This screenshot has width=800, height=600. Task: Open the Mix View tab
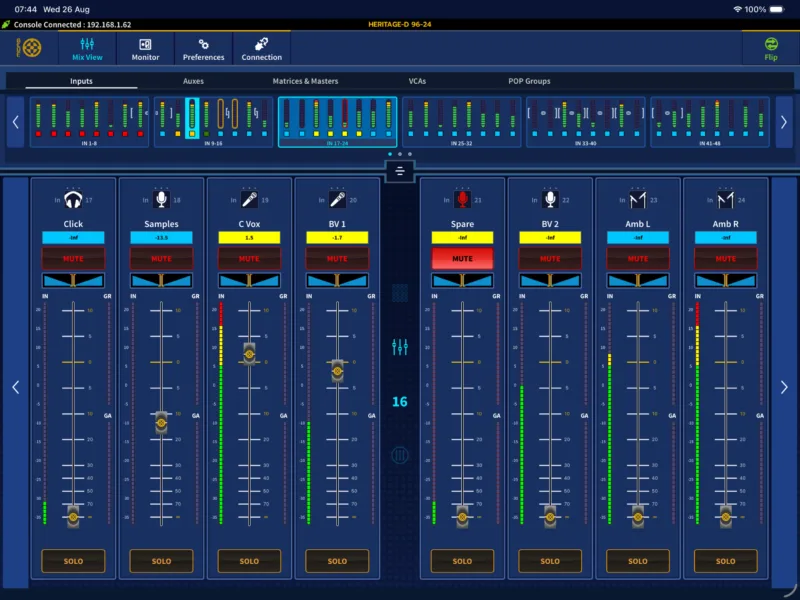[87, 49]
